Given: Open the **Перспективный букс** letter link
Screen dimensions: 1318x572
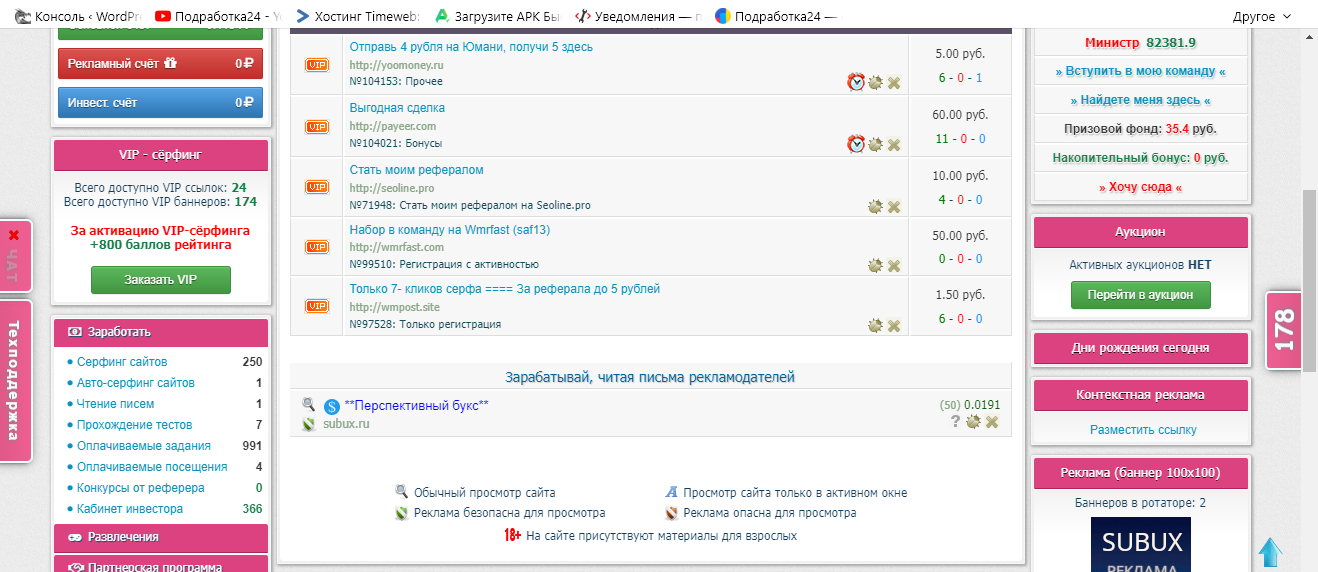Looking at the screenshot, I should (x=416, y=405).
